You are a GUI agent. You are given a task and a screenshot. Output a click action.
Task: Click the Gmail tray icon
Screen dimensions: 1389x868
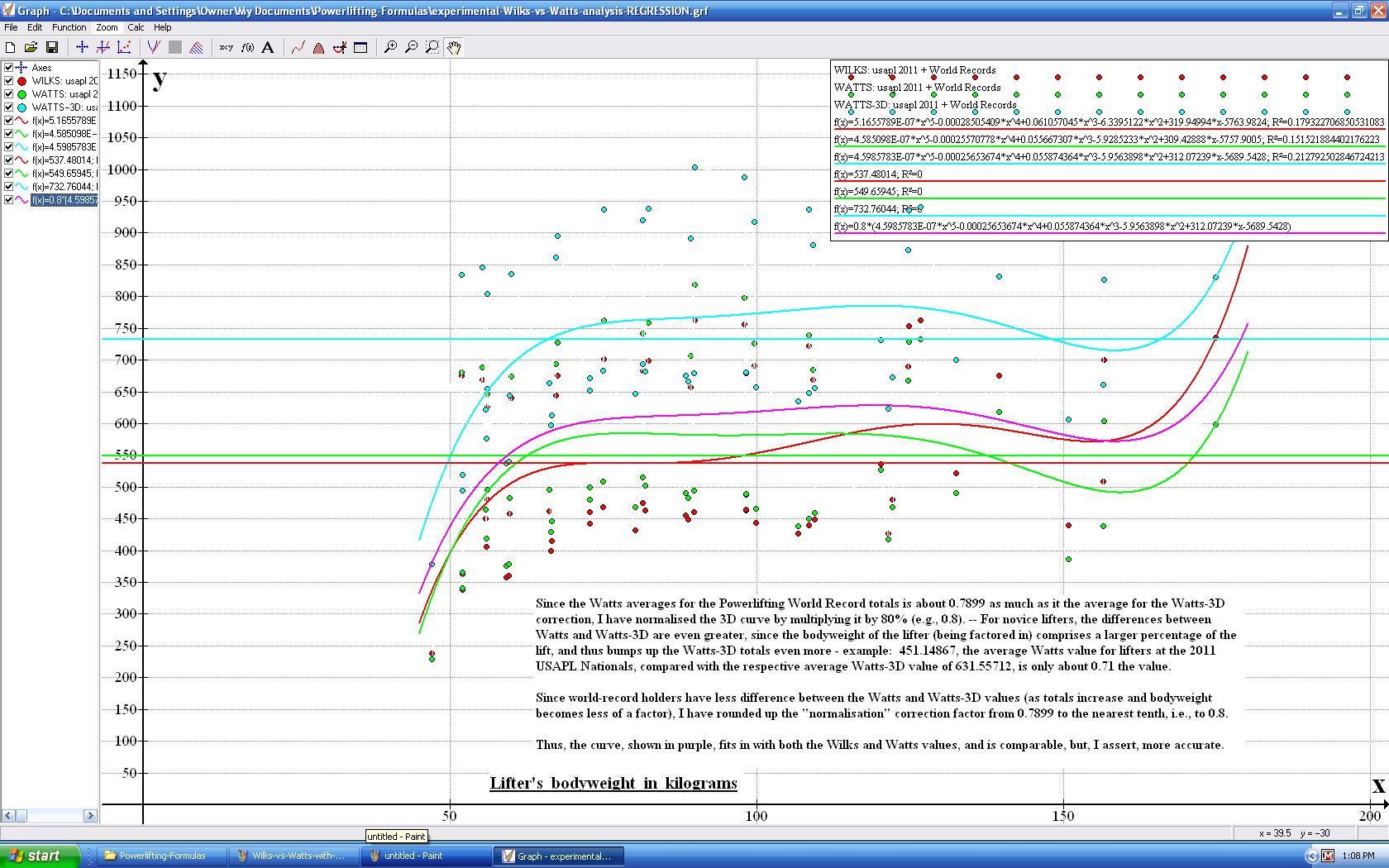coord(1328,856)
